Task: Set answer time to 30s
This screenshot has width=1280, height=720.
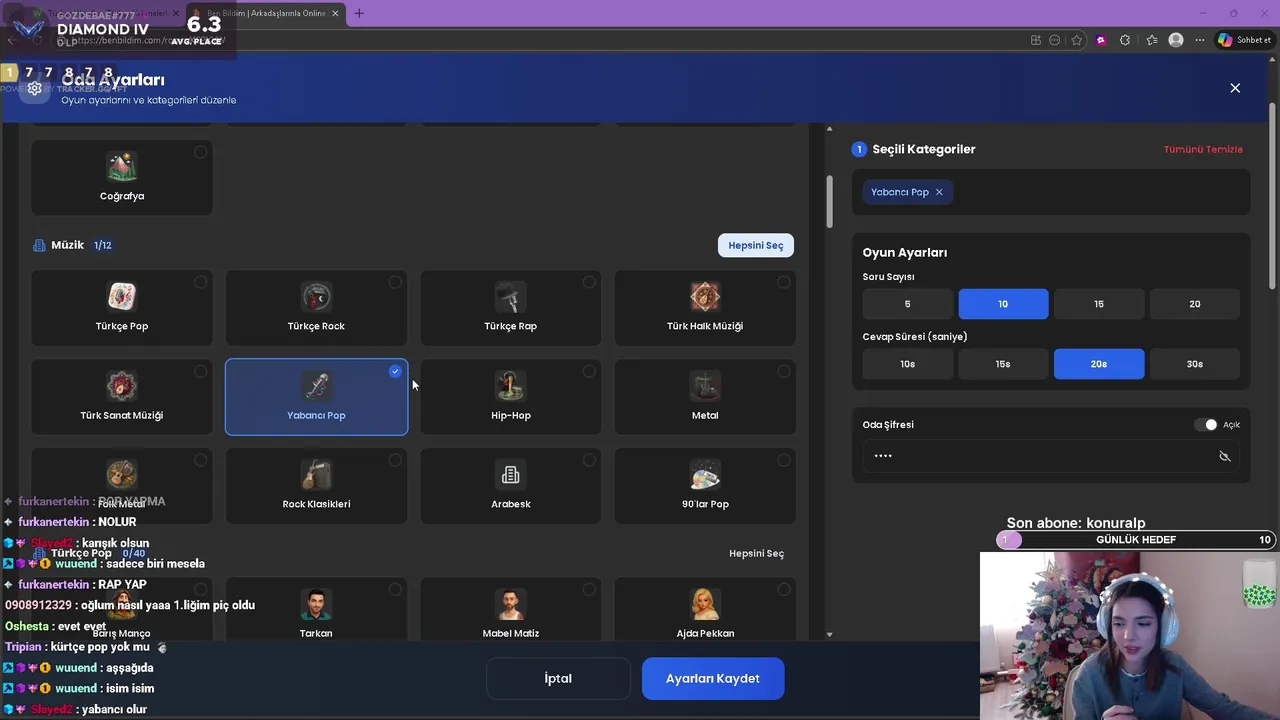Action: click(1195, 364)
